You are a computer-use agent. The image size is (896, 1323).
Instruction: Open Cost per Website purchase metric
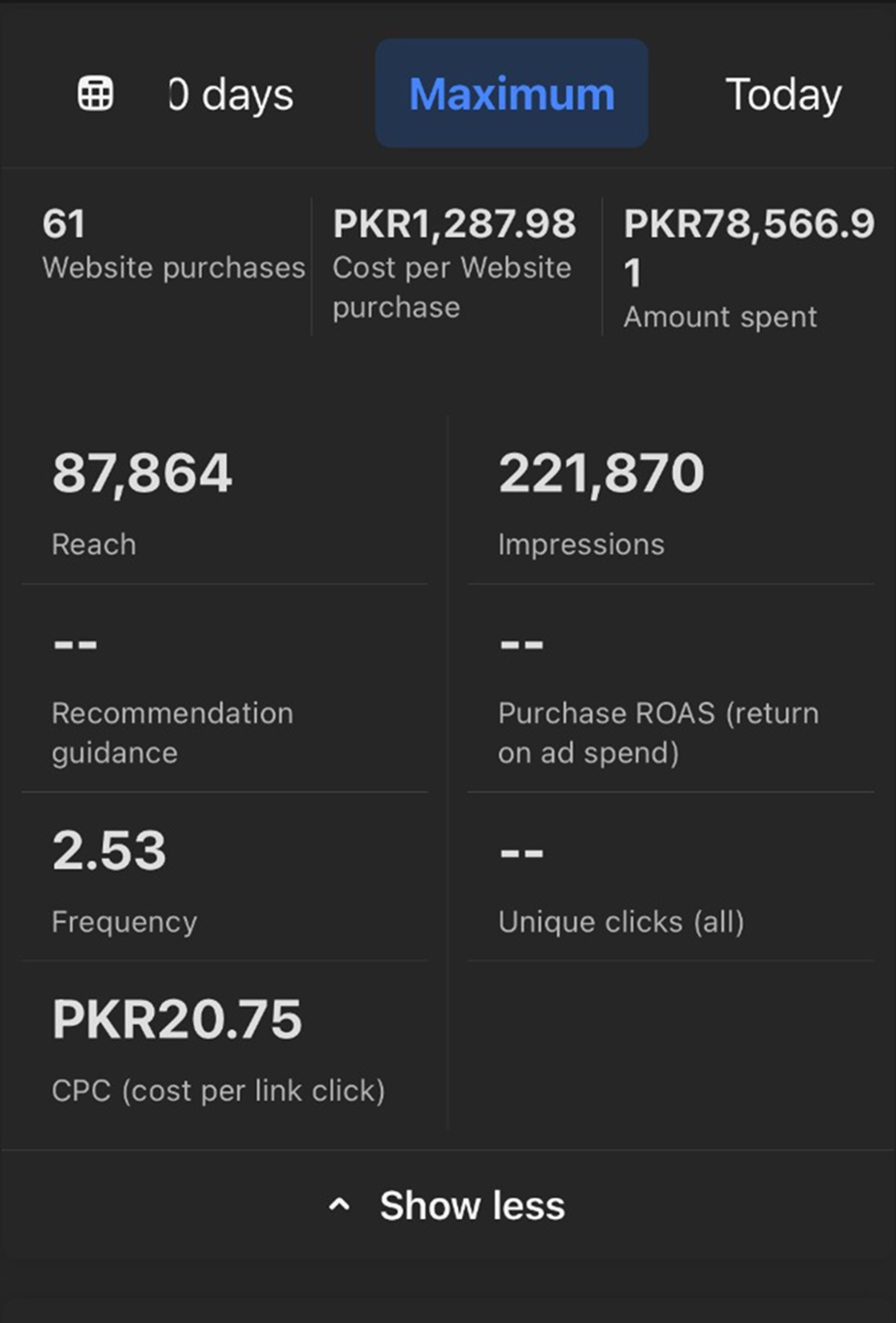453,264
